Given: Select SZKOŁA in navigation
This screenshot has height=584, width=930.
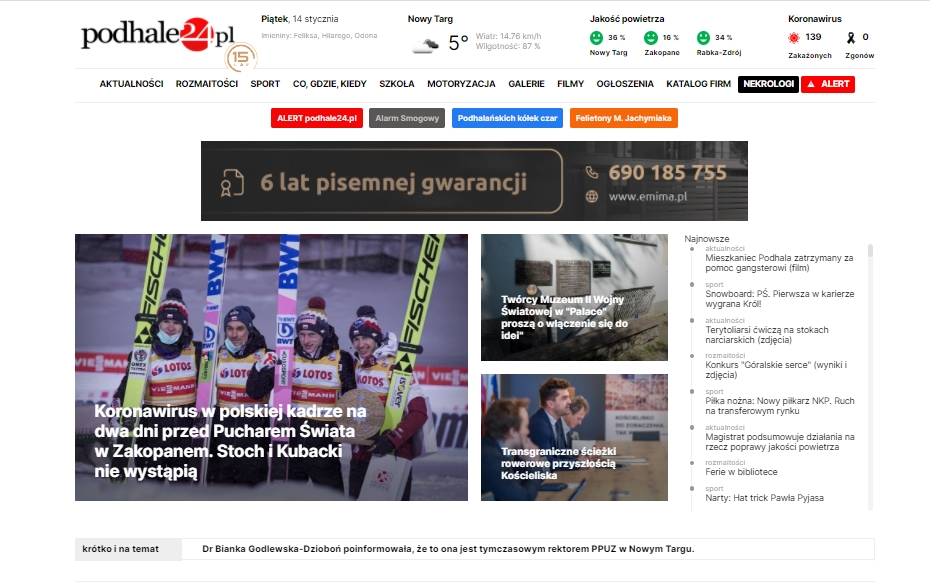Looking at the screenshot, I should (397, 84).
